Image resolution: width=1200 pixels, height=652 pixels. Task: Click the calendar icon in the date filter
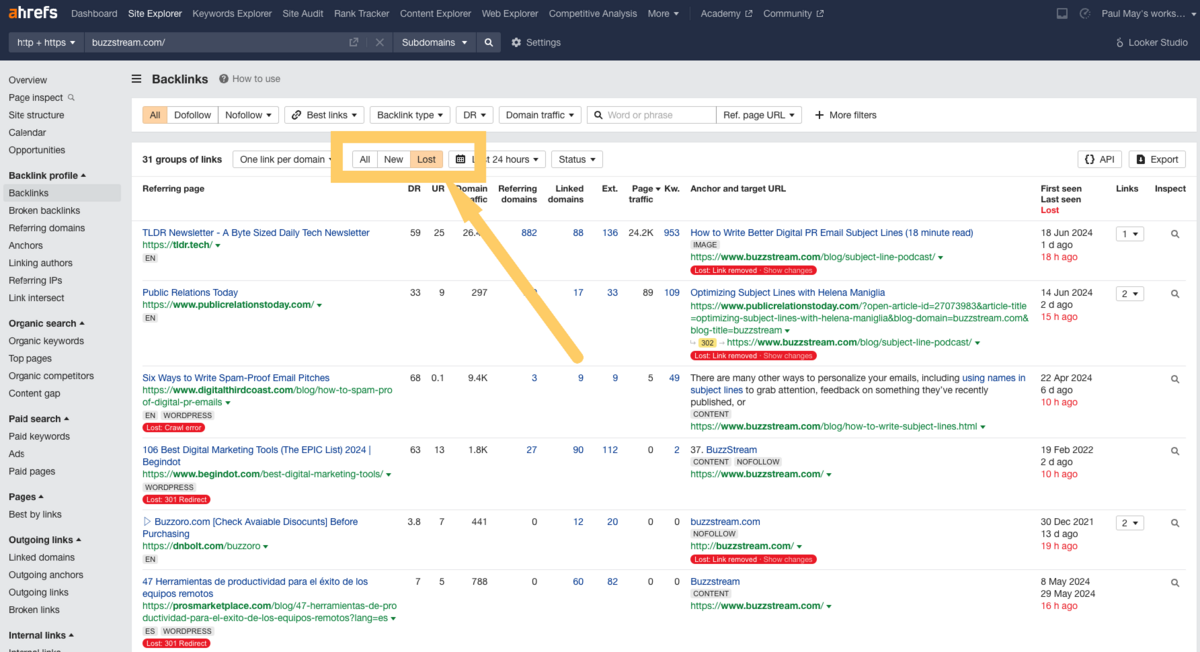point(458,159)
